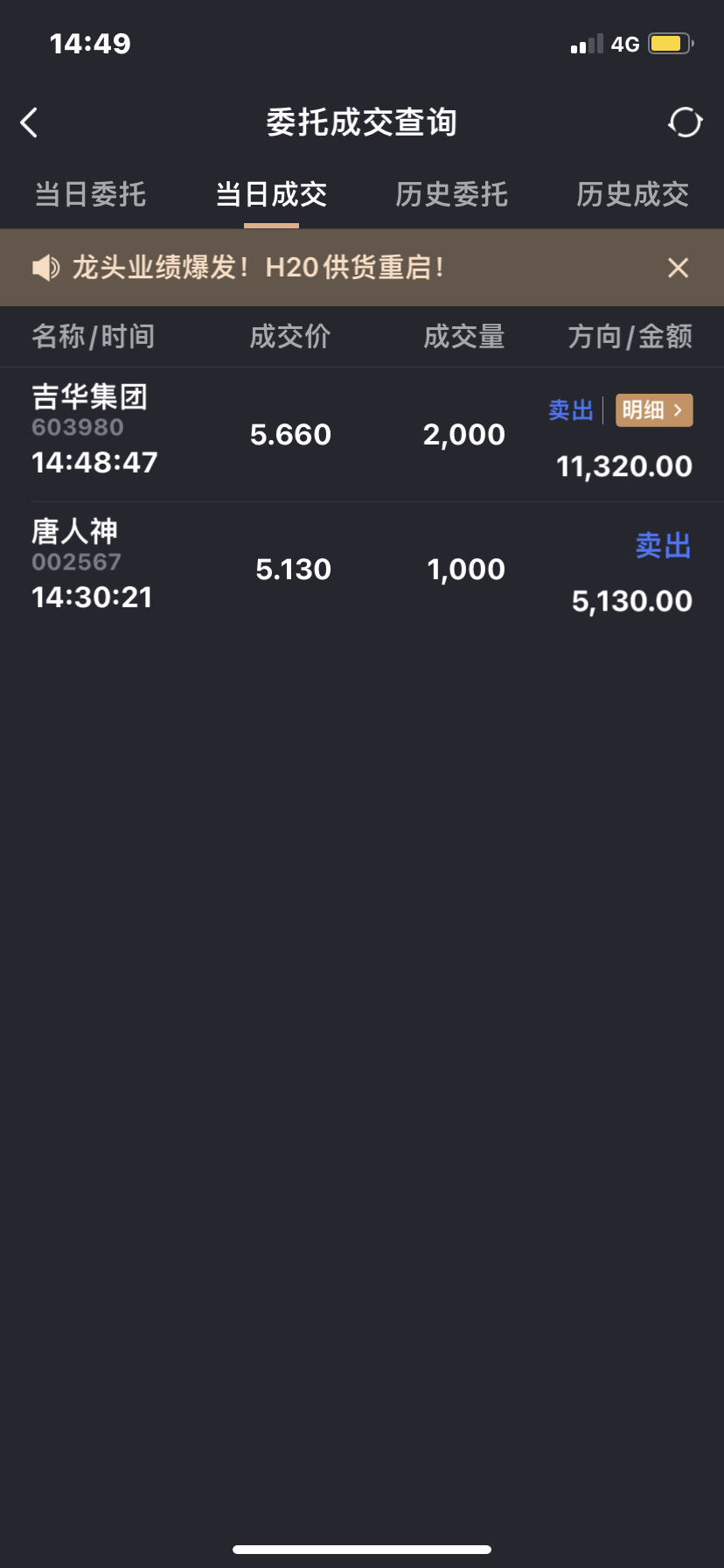
Task: Tap the 成交量 column header
Action: click(464, 337)
